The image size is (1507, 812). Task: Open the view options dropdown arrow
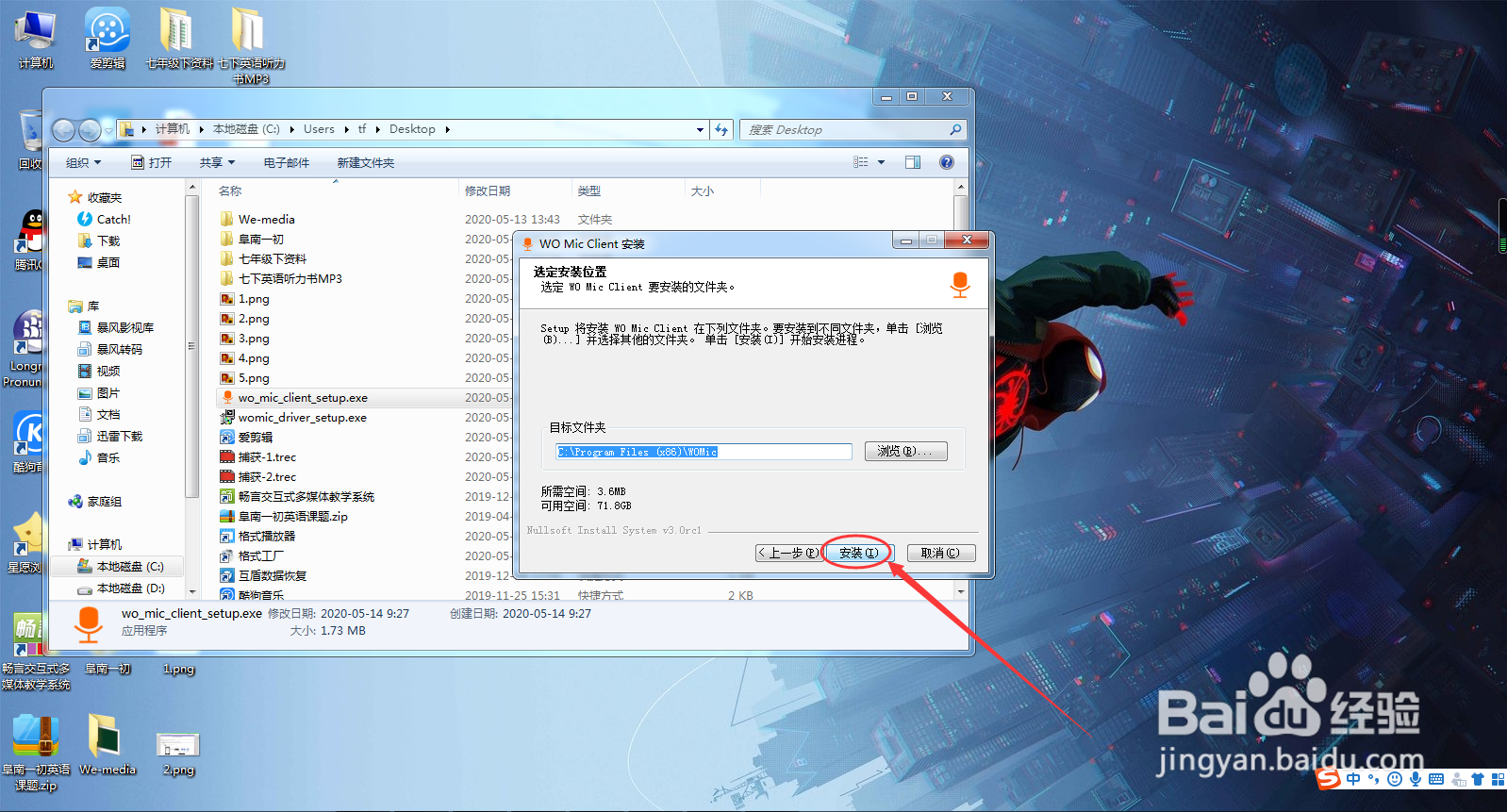click(x=882, y=162)
